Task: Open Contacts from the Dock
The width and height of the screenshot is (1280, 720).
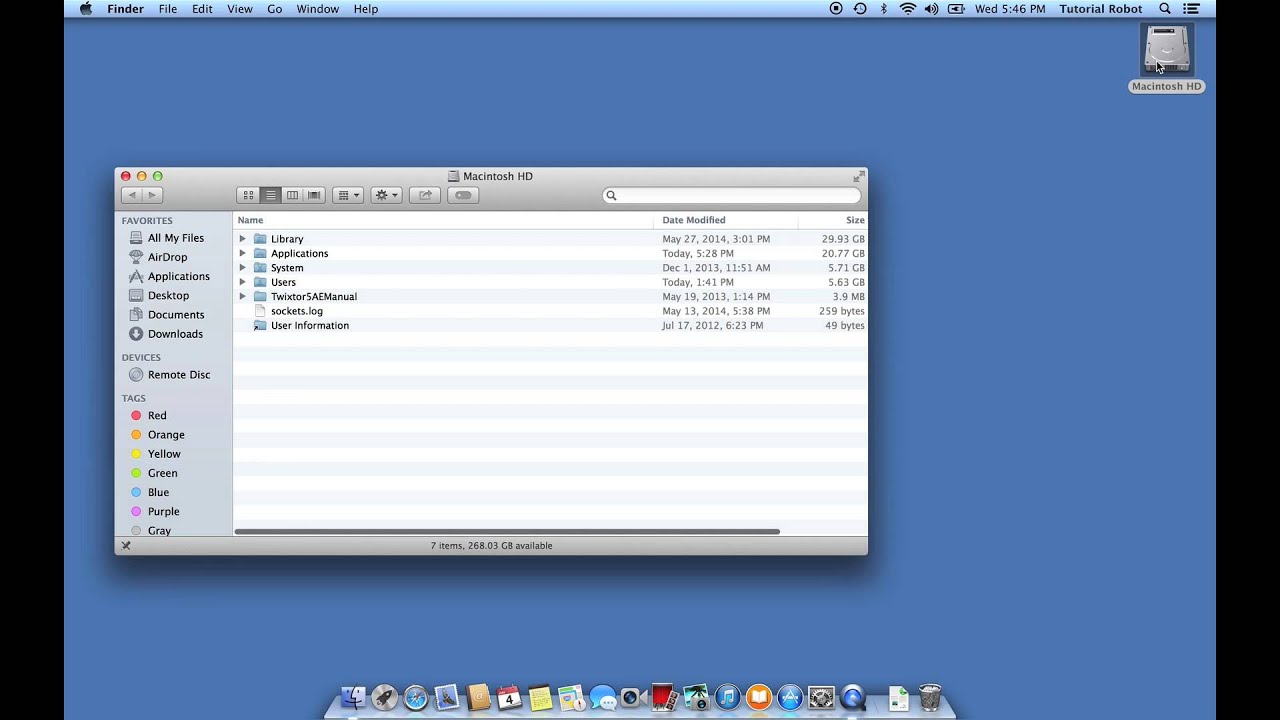Action: tap(478, 697)
